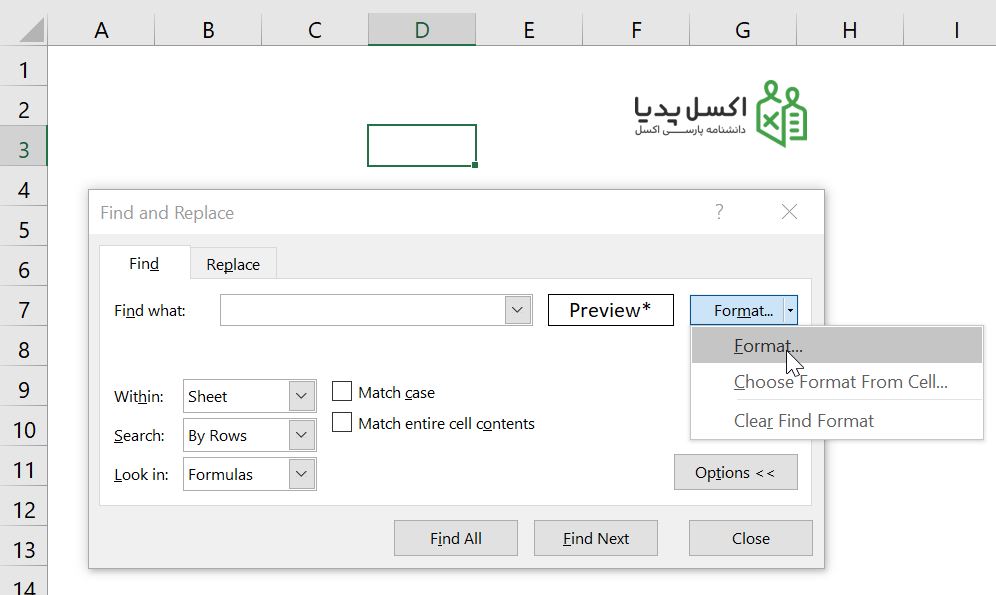996x595 pixels.
Task: Select Choose Format From Cell... menu item
Action: (x=837, y=382)
